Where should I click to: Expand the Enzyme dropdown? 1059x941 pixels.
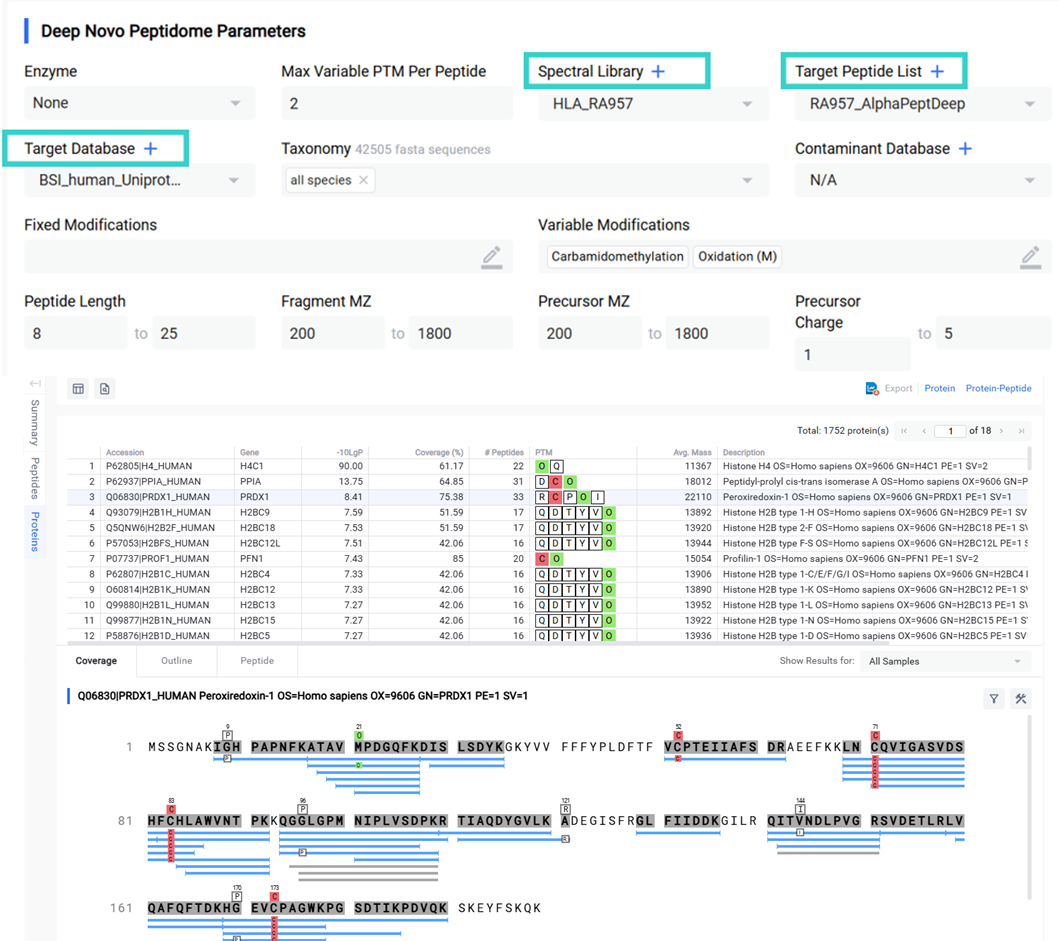coord(235,103)
